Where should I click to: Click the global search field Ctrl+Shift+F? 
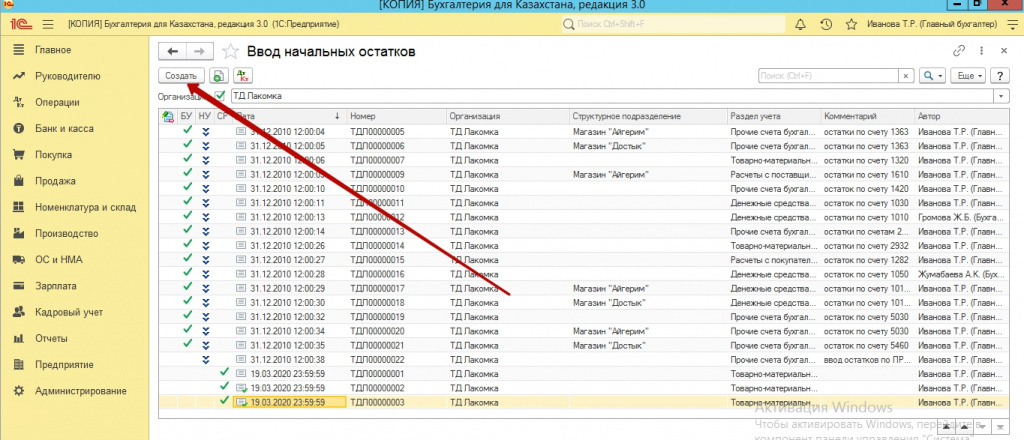pos(673,25)
